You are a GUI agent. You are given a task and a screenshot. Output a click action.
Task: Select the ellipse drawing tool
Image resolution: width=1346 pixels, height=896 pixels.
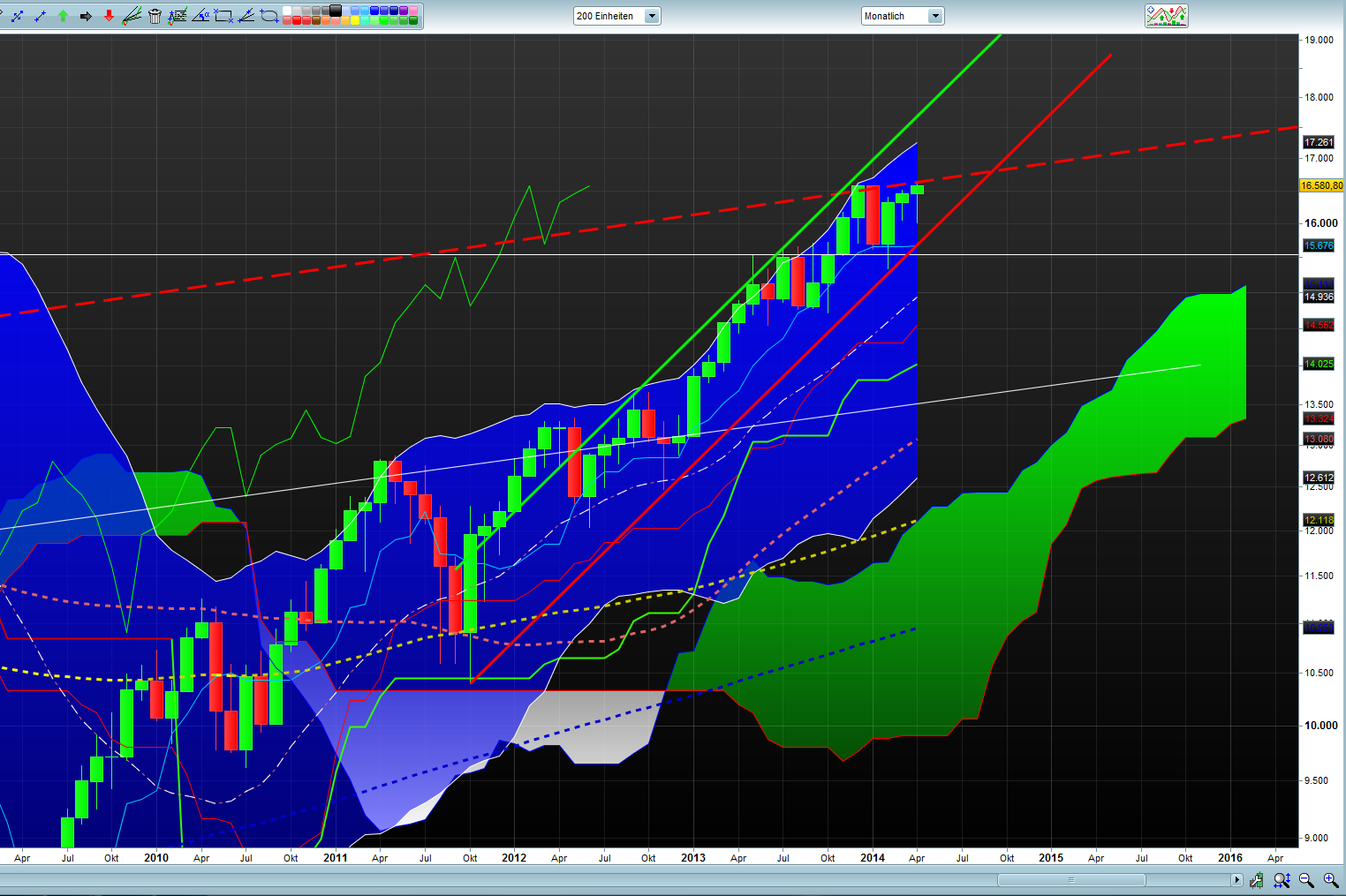tap(269, 15)
